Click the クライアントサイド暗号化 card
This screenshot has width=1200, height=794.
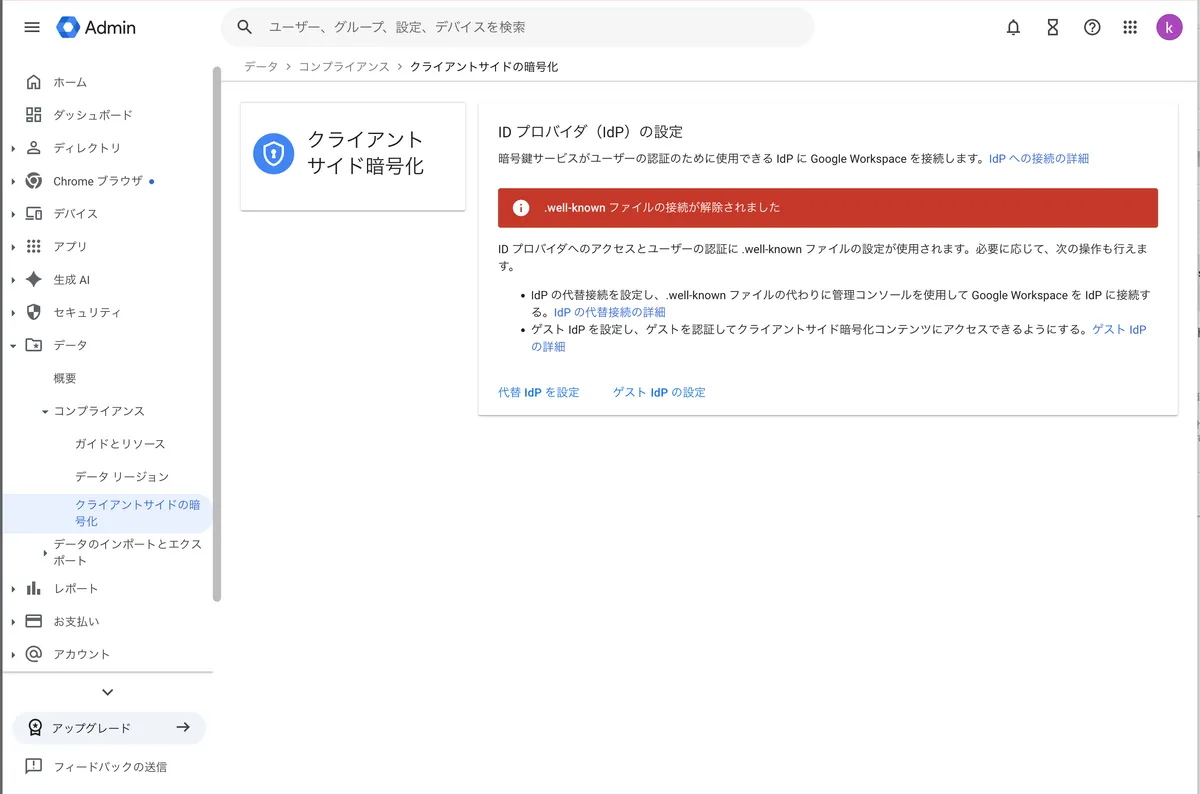click(353, 156)
